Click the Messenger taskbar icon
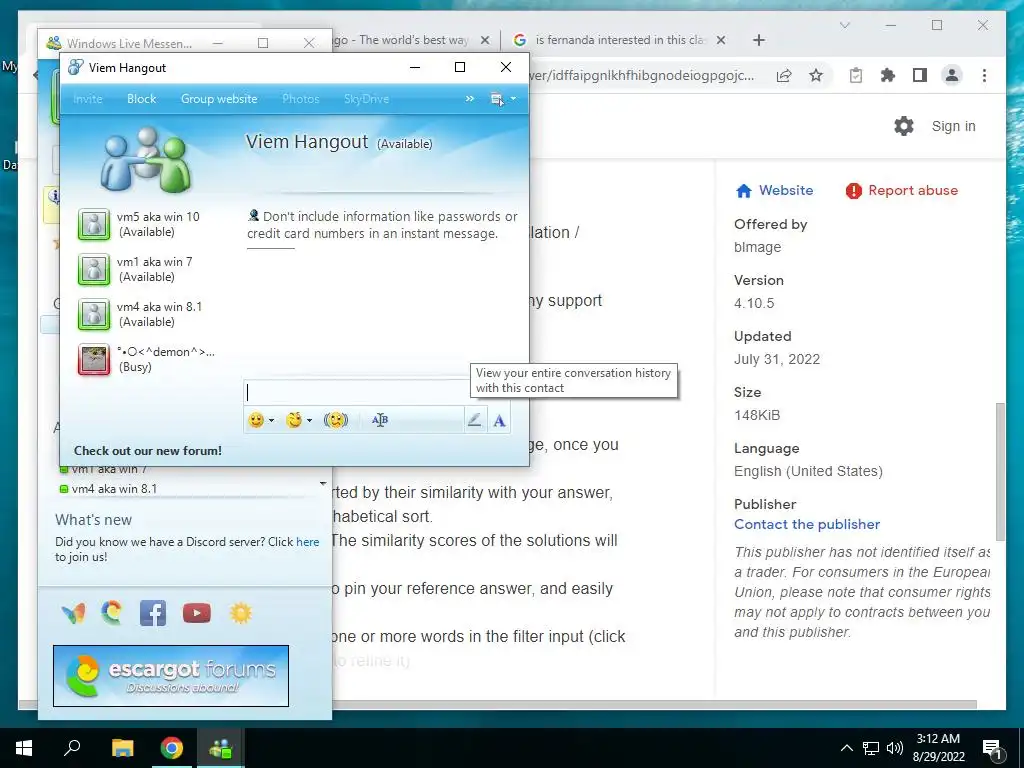Viewport: 1024px width, 768px height. tap(221, 748)
